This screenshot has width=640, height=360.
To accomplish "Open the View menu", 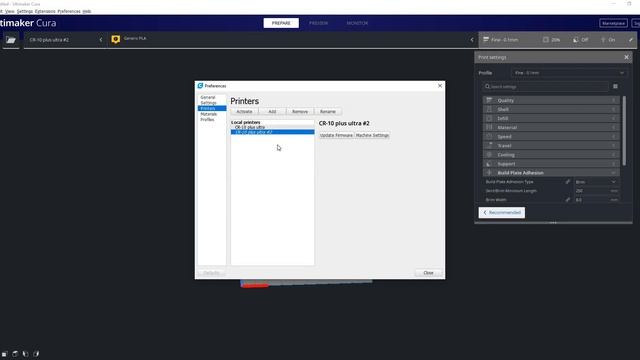I will coord(10,11).
